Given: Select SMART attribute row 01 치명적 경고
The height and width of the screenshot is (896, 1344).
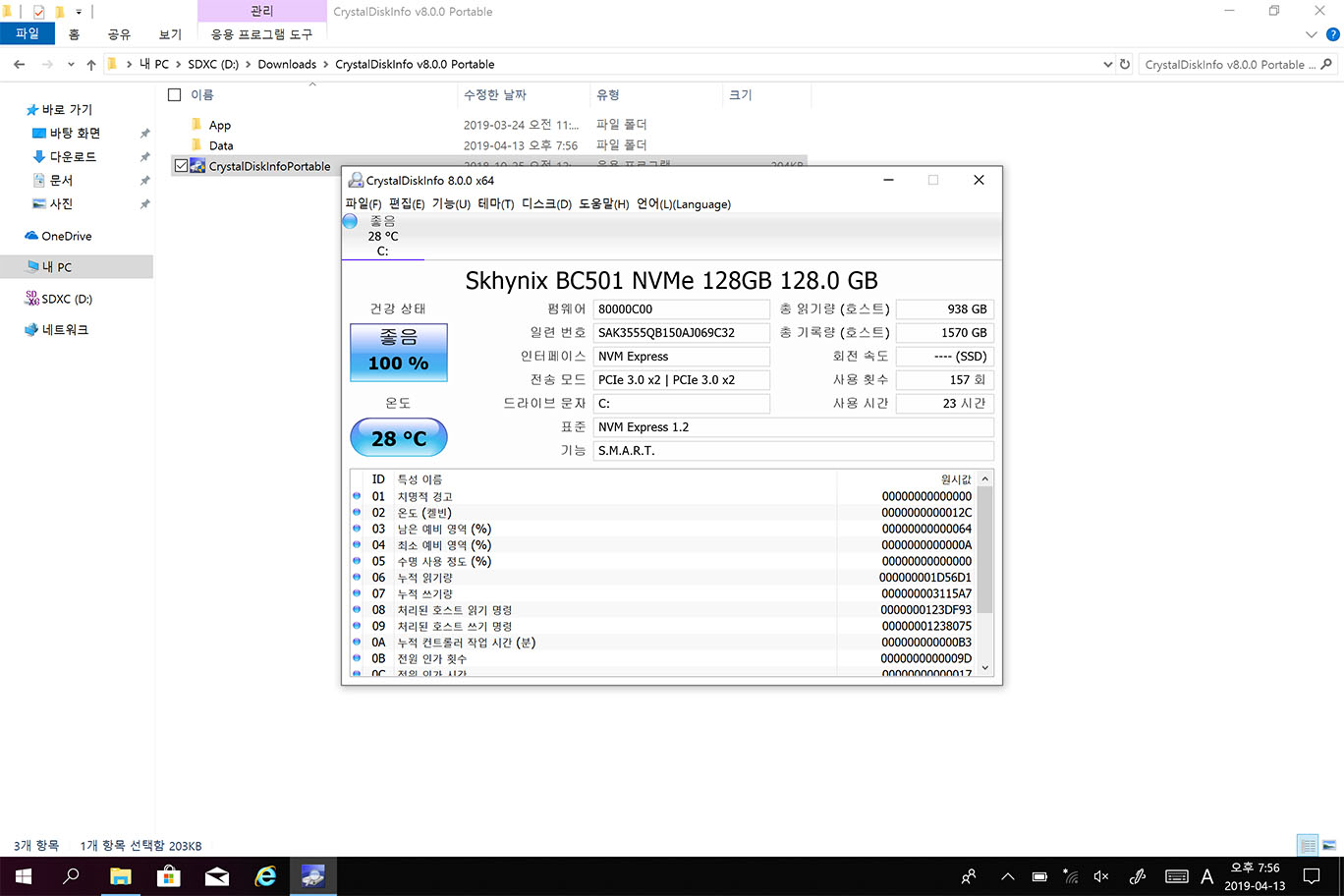Looking at the screenshot, I should point(663,496).
